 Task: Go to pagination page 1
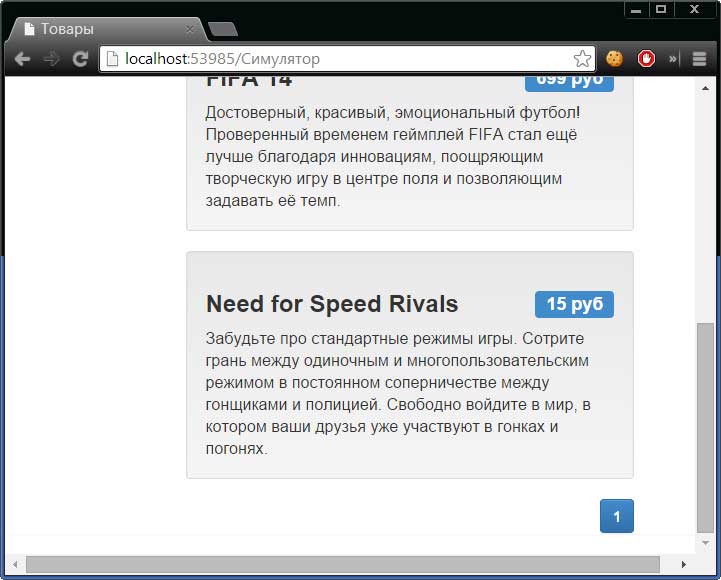point(617,516)
